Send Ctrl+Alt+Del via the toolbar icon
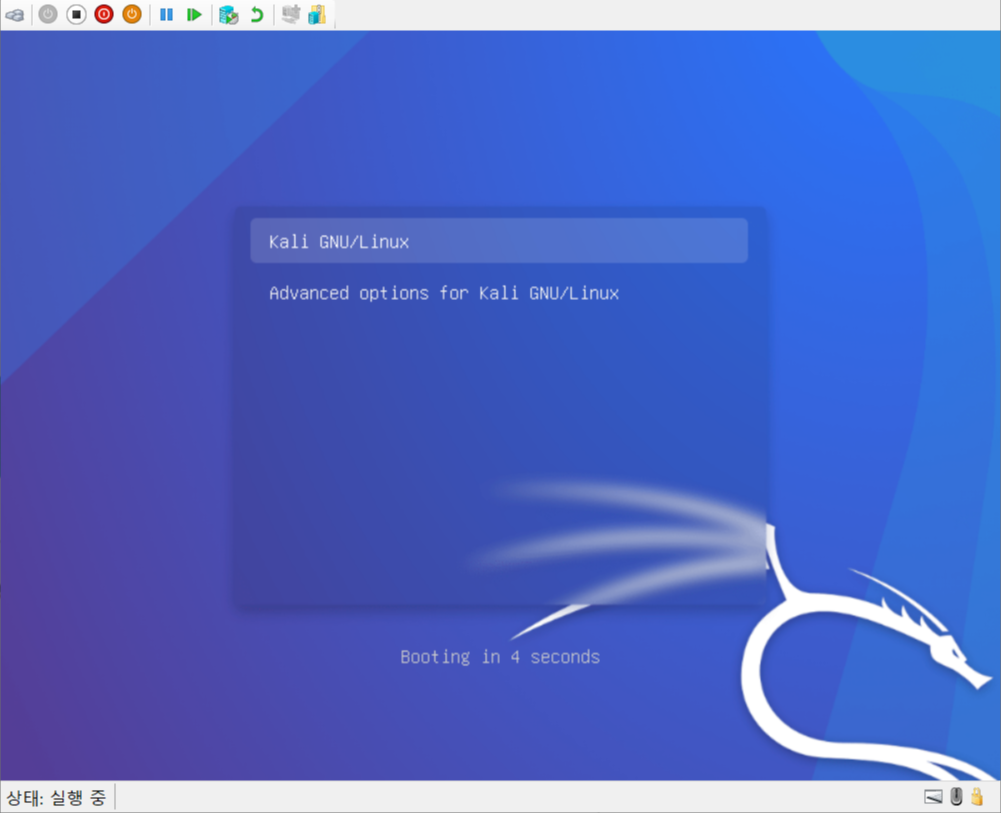Viewport: 1001px width, 813px height. [x=15, y=14]
